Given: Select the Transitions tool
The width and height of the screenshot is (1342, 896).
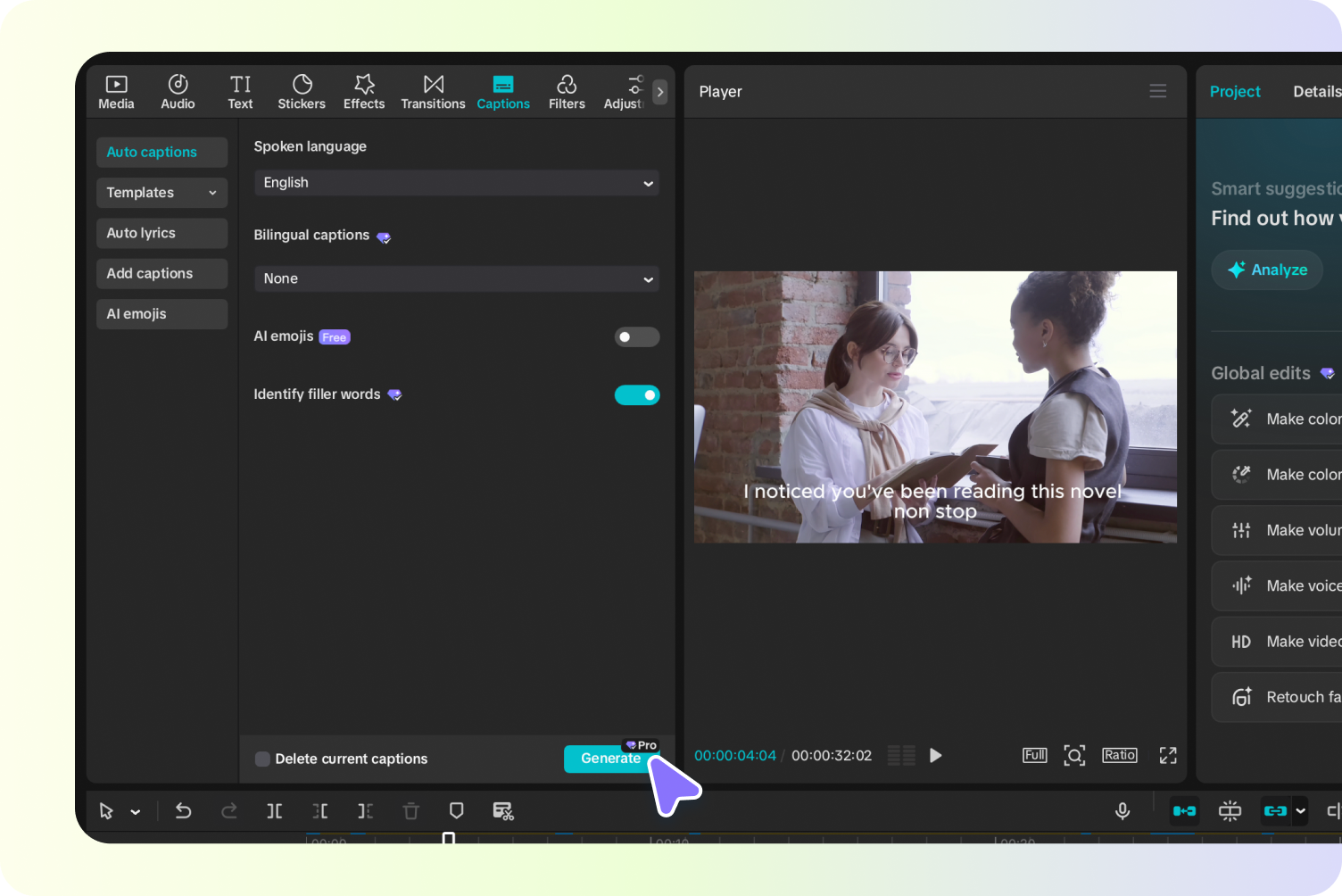Looking at the screenshot, I should (433, 91).
